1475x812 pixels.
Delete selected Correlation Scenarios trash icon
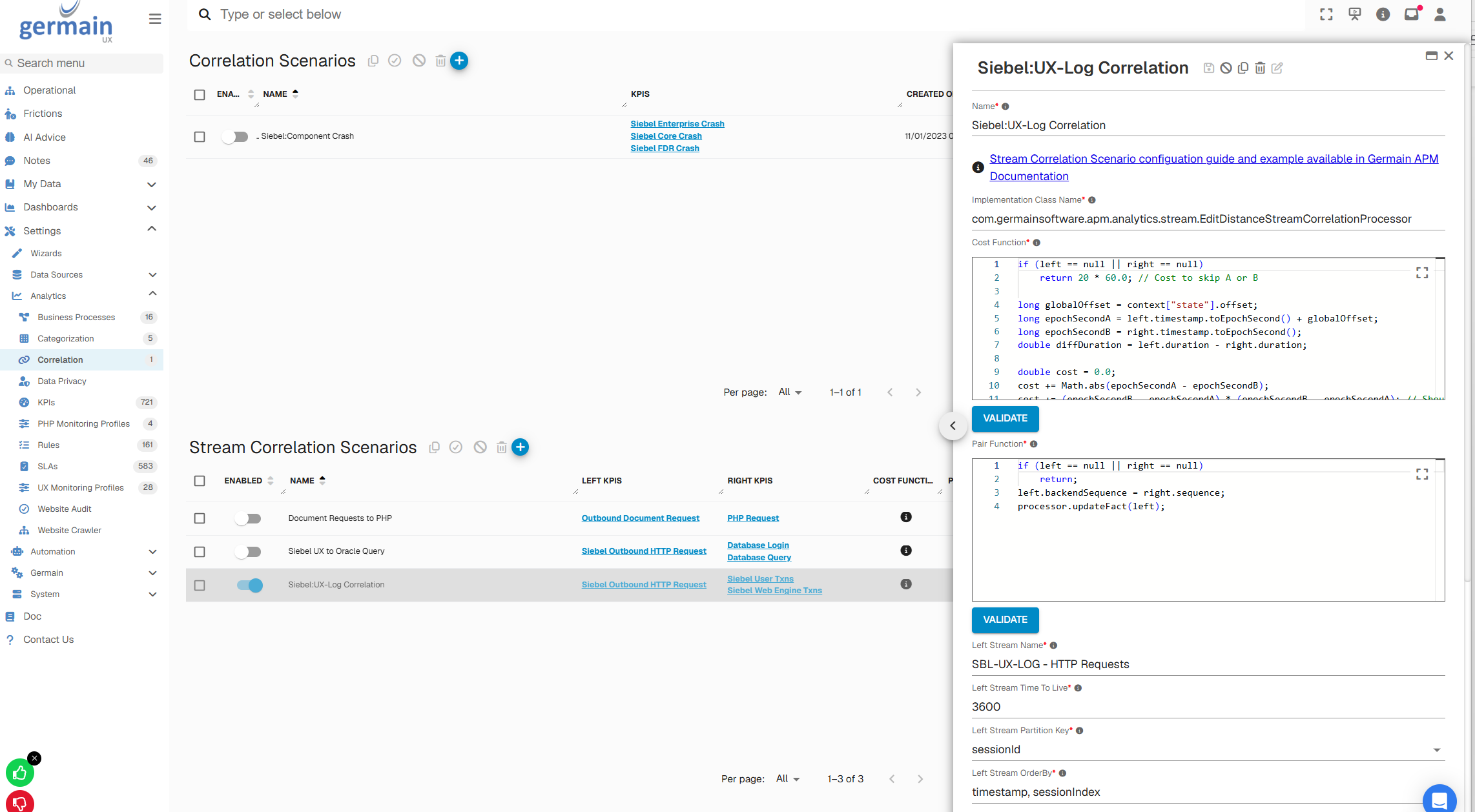[x=440, y=61]
